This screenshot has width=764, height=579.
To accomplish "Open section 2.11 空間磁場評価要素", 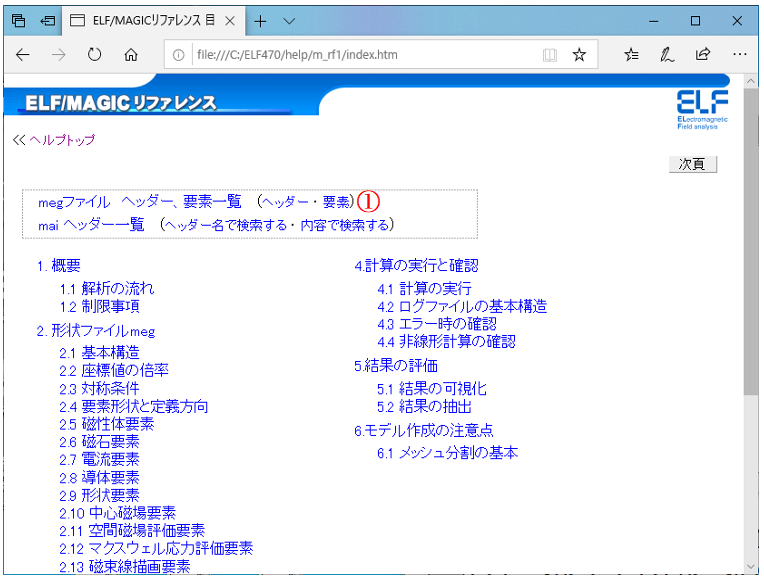I will [132, 531].
